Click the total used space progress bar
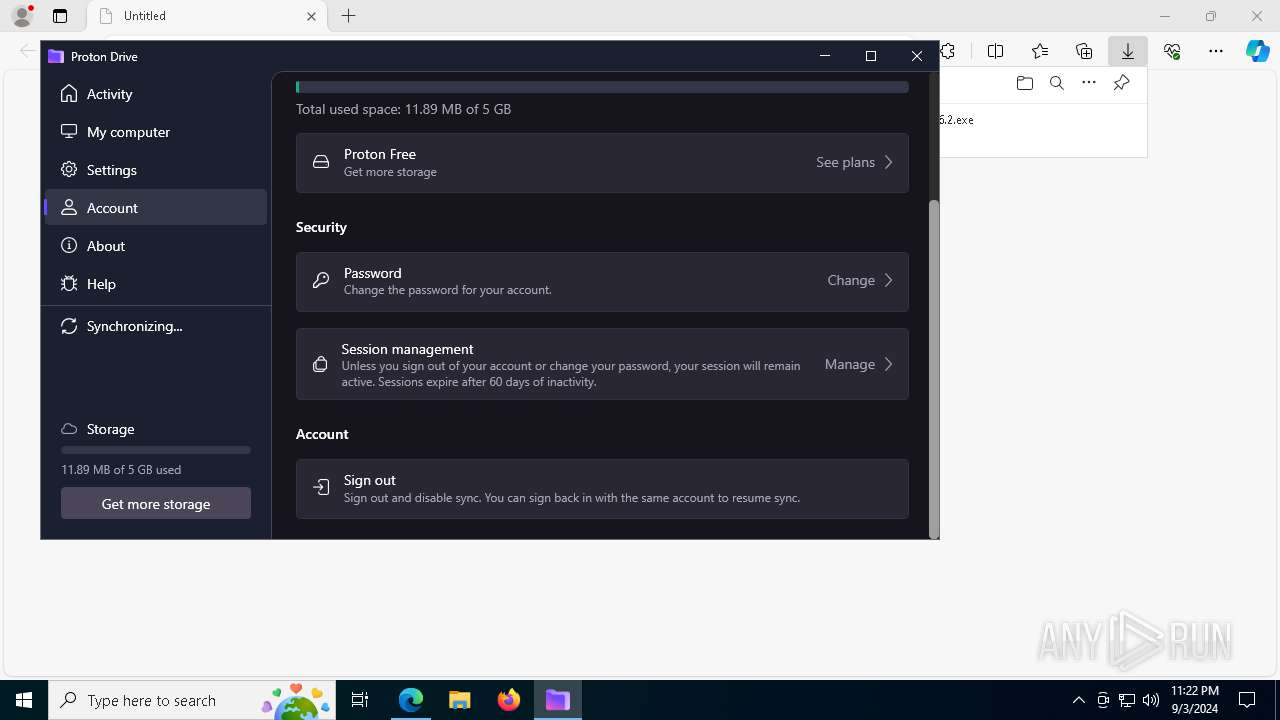The height and width of the screenshot is (720, 1280). (x=602, y=88)
